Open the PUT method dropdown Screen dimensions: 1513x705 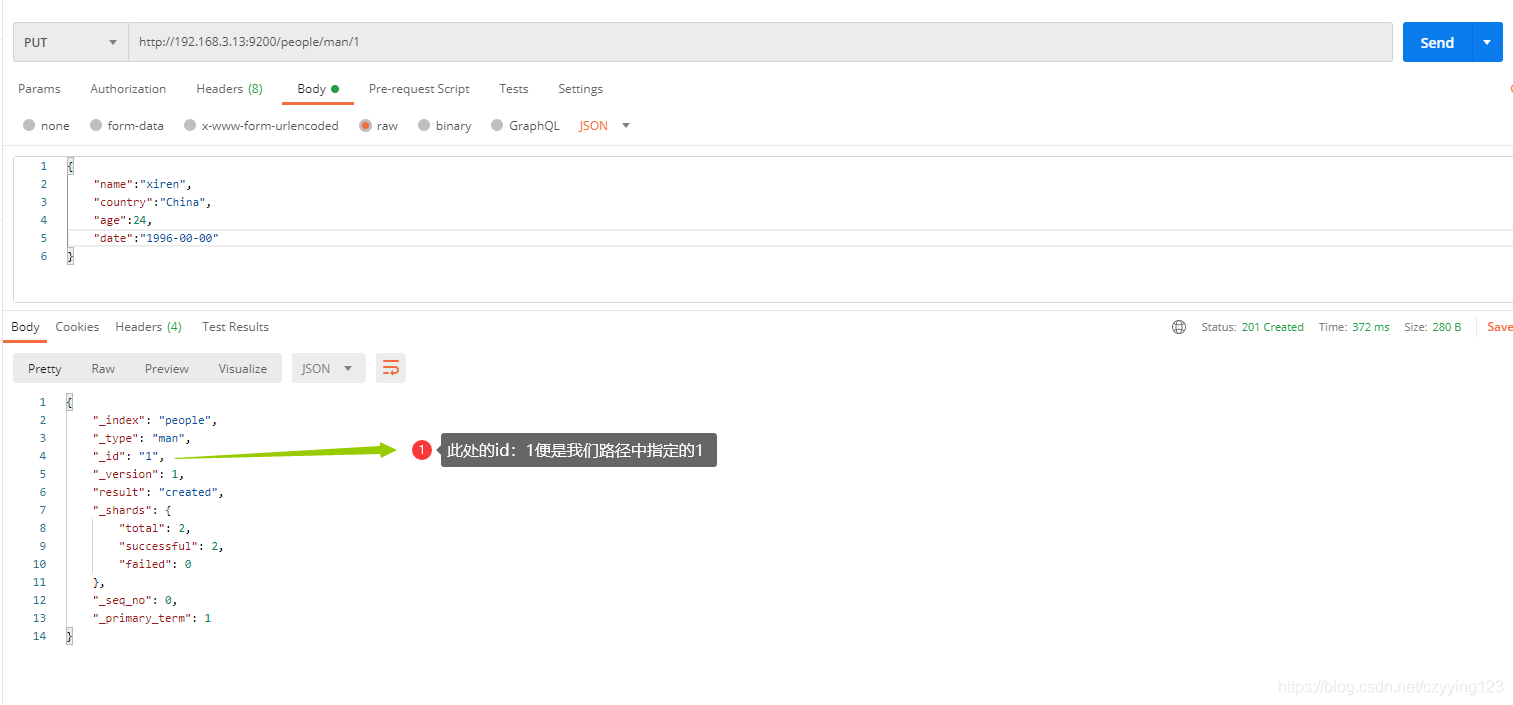point(71,42)
